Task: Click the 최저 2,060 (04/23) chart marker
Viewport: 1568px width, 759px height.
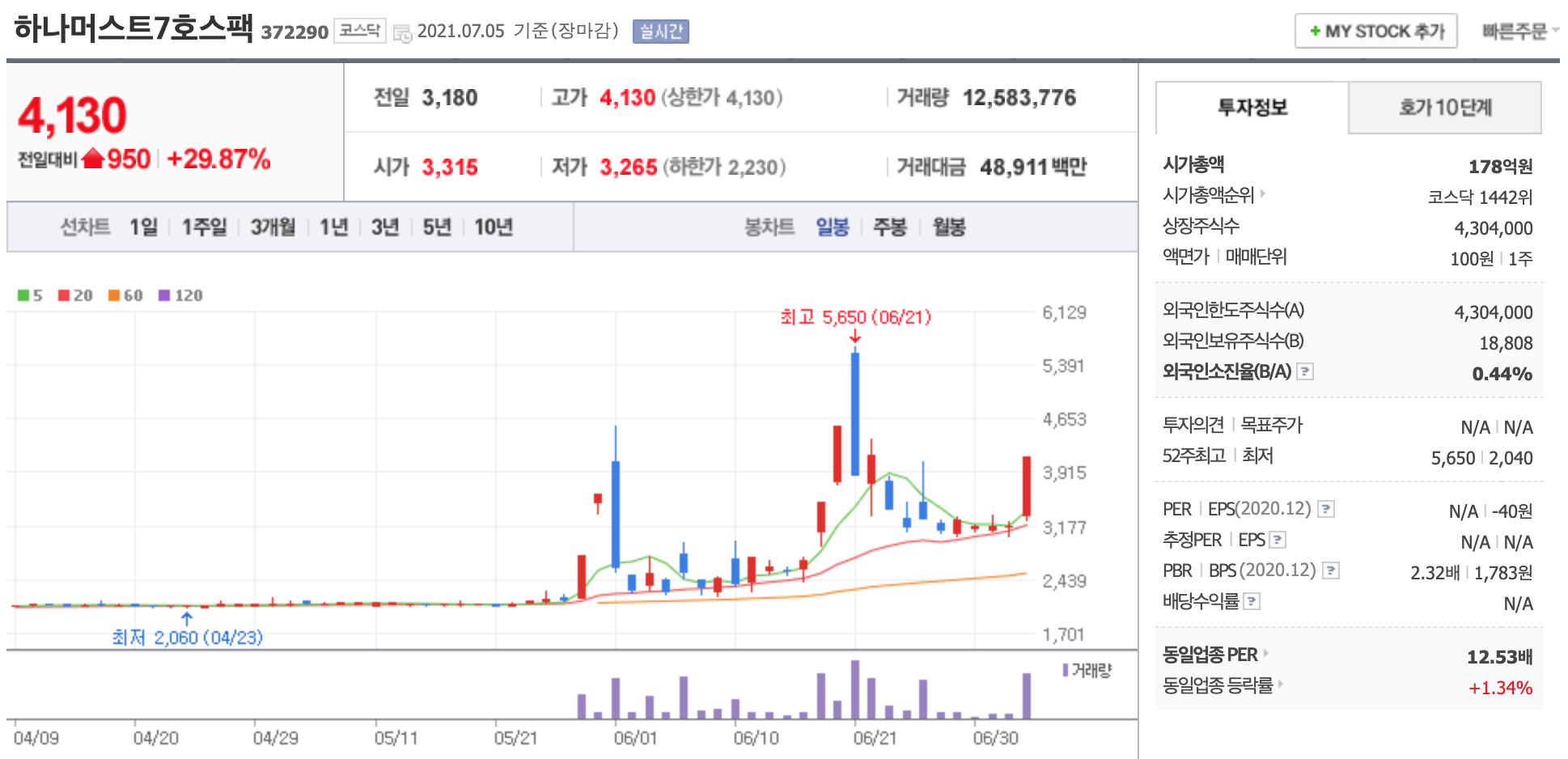Action: coord(187,638)
